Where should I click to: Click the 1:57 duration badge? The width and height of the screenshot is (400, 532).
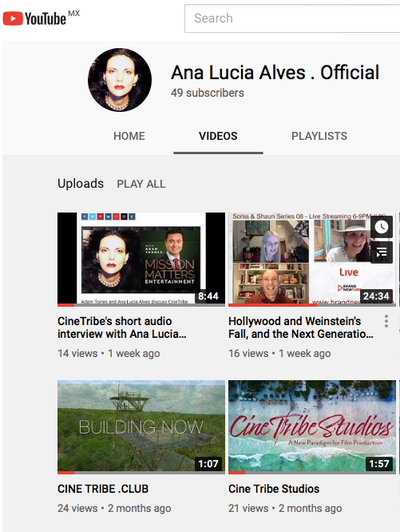point(379,463)
